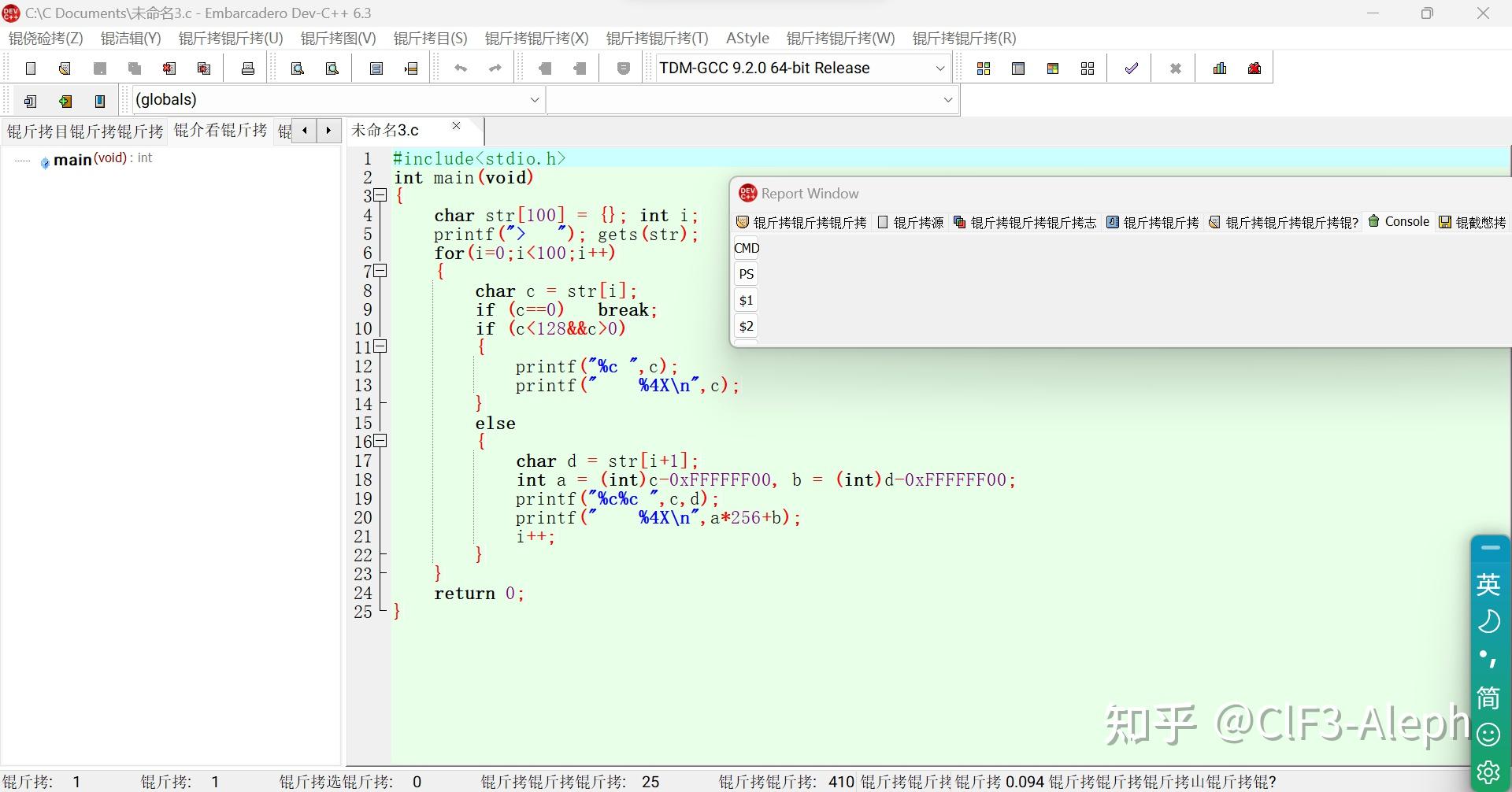Image resolution: width=1512 pixels, height=792 pixels.
Task: Click the Indent toolbar icon
Action: coord(580,68)
